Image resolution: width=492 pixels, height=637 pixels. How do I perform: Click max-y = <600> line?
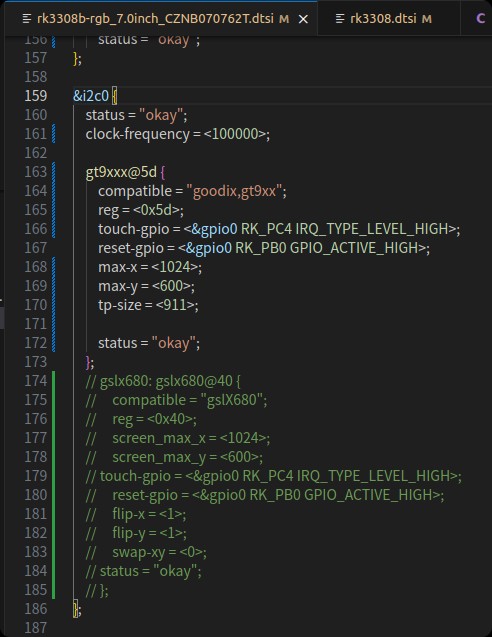[146, 286]
